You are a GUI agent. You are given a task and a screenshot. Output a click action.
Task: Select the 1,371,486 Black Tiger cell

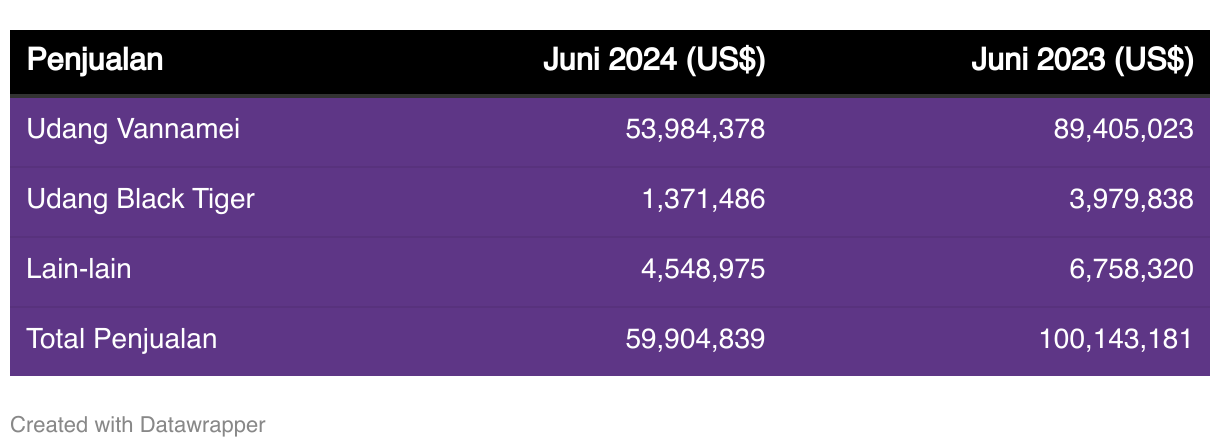point(703,199)
